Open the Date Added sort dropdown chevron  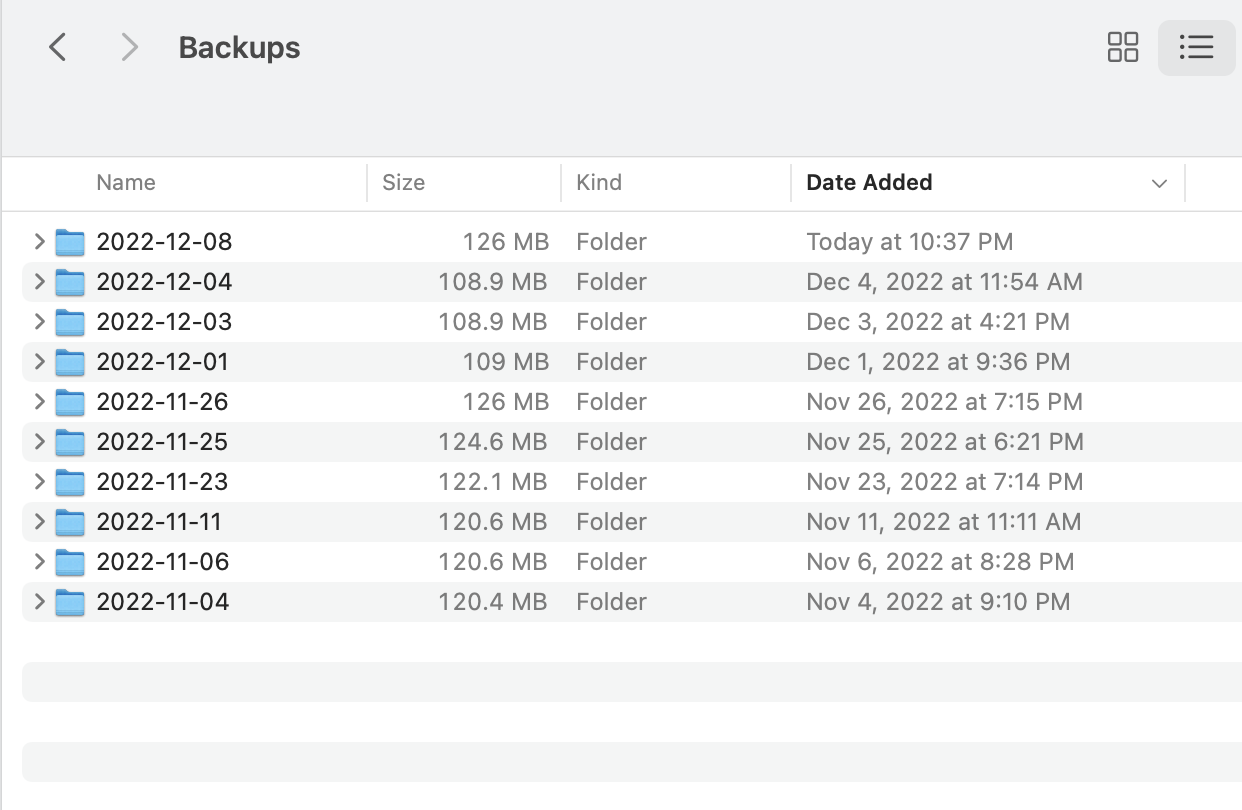coord(1159,183)
